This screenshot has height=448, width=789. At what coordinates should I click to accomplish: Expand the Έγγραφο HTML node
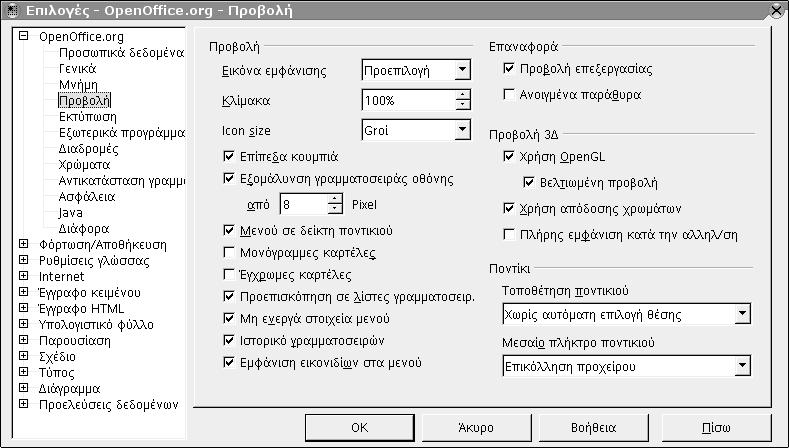(x=23, y=308)
